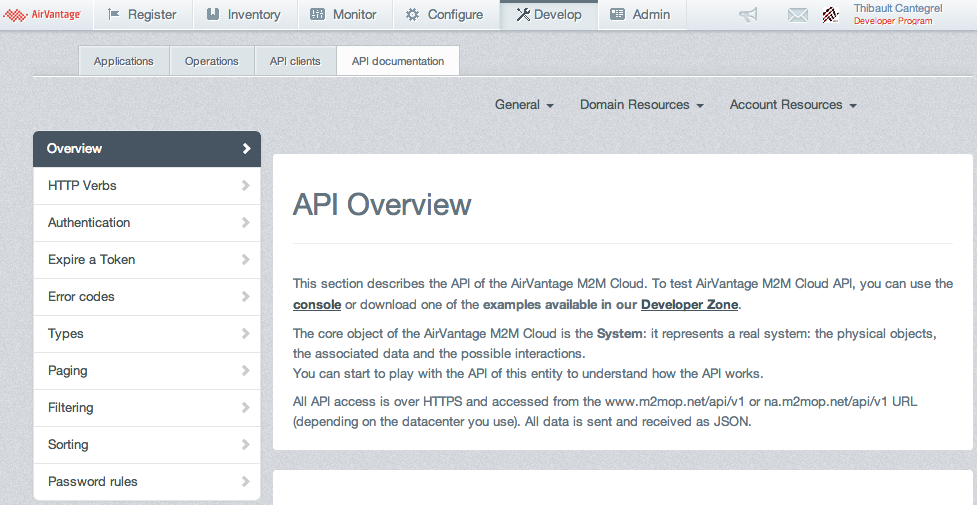Click the bold word System
977x505 pixels.
click(619, 334)
